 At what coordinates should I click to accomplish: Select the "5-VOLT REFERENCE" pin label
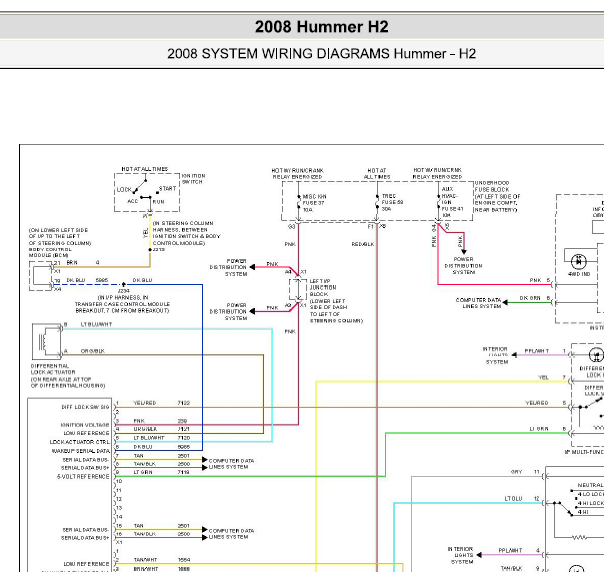click(83, 476)
